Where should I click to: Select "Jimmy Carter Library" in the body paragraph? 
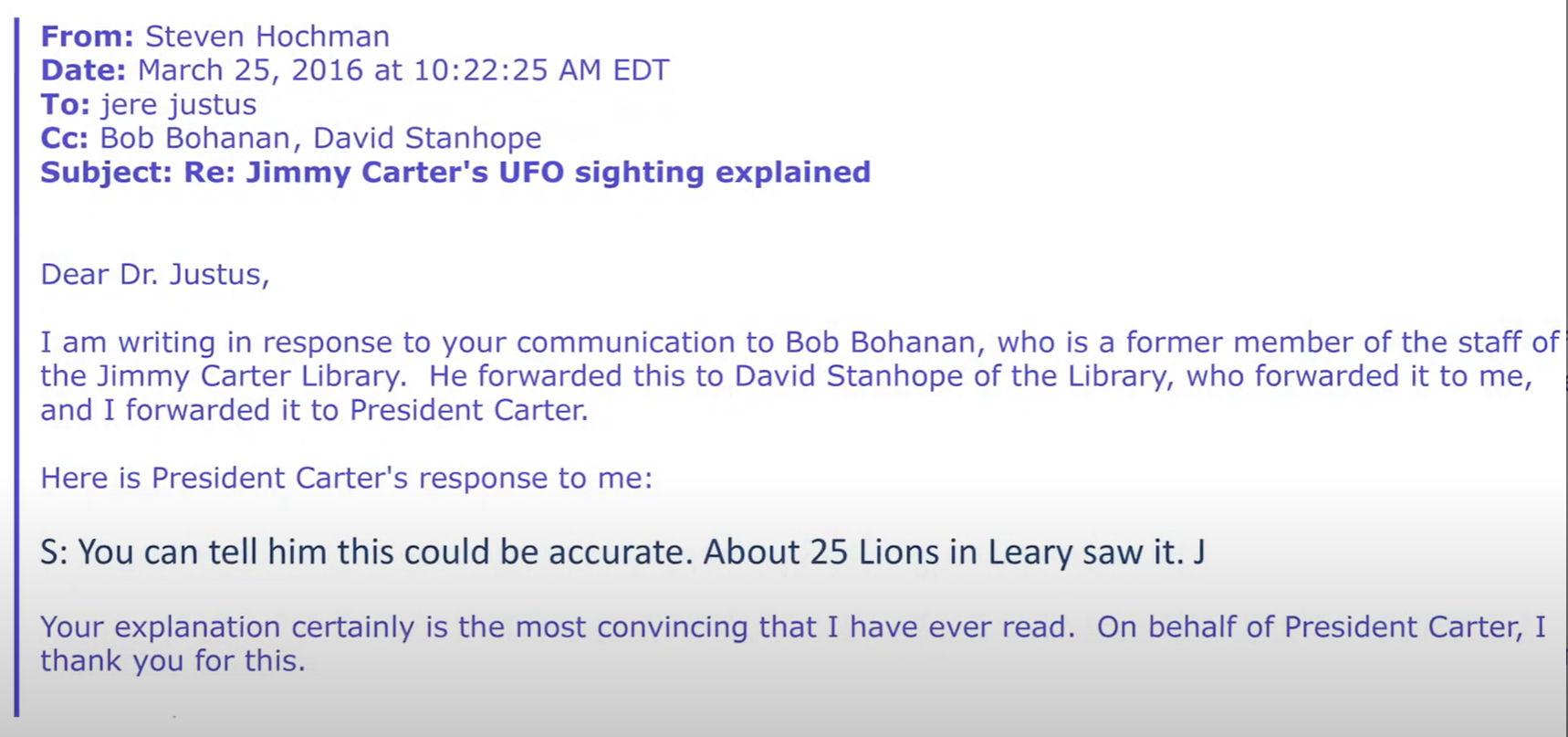click(250, 376)
